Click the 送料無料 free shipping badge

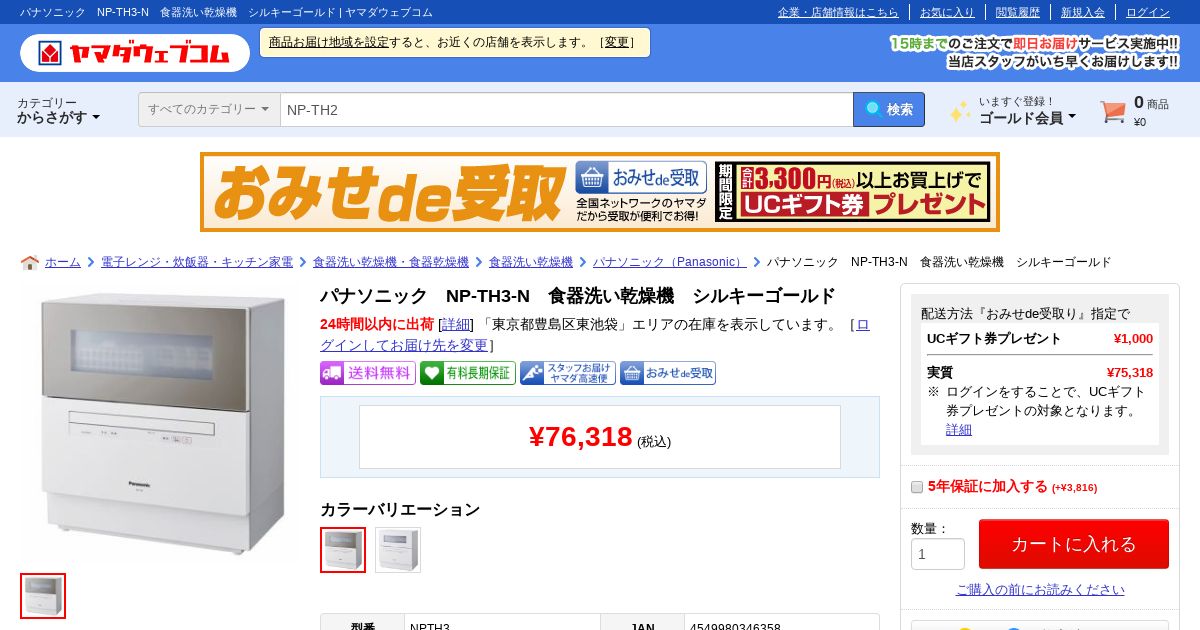[x=368, y=373]
